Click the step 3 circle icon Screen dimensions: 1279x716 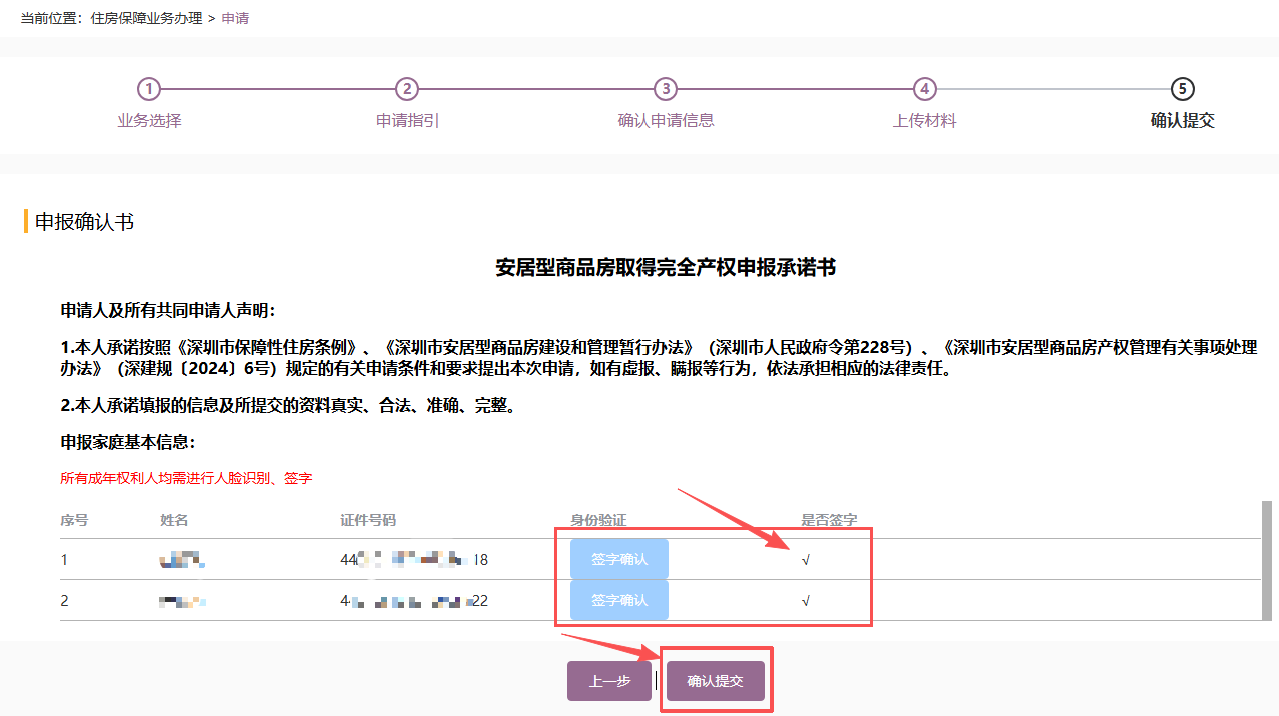(666, 89)
